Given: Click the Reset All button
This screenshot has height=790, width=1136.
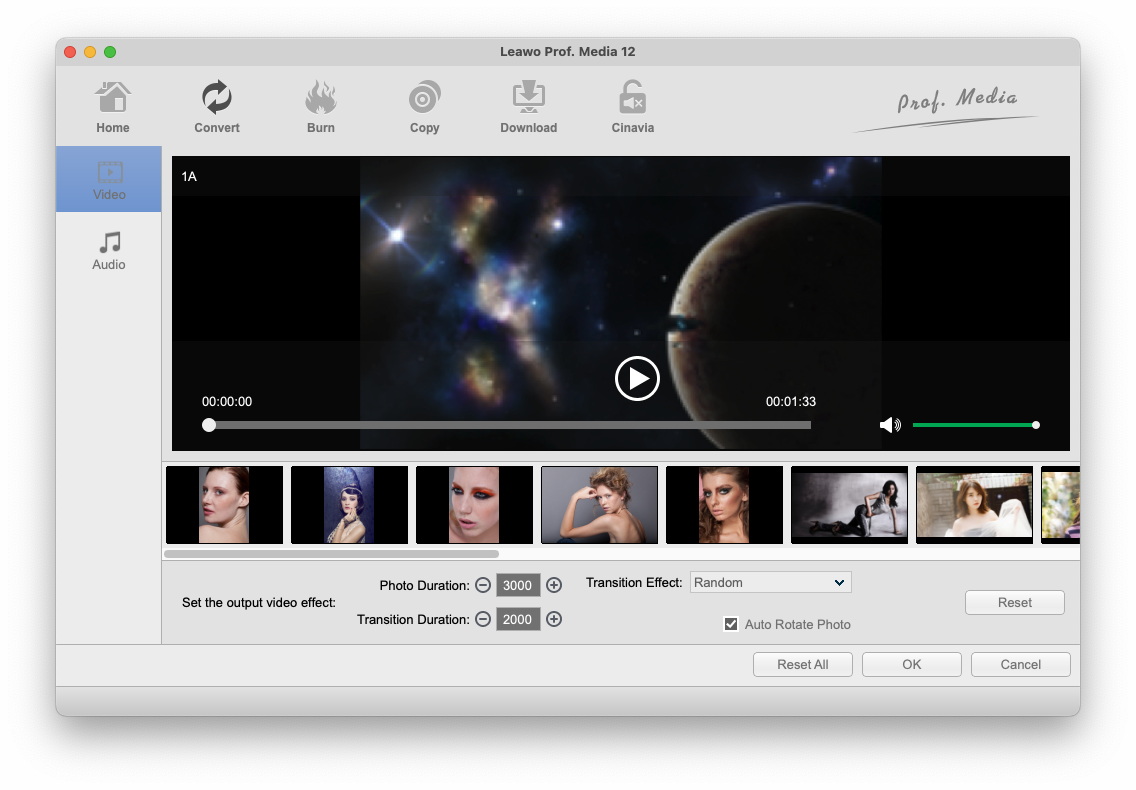Looking at the screenshot, I should tap(803, 664).
